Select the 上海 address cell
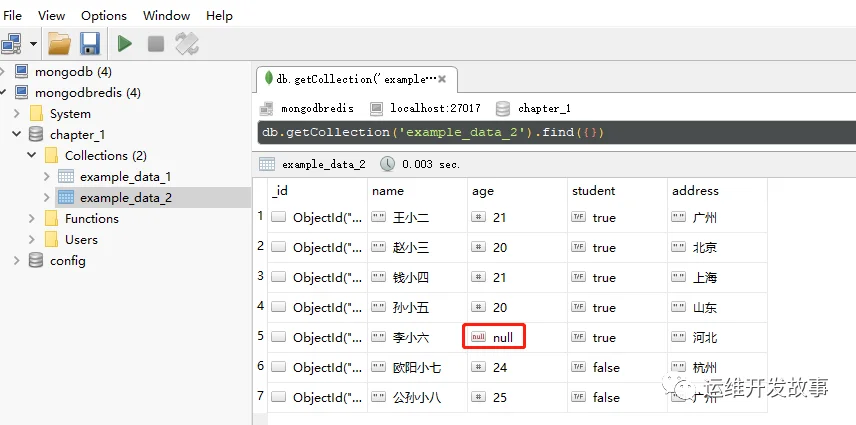 tap(717, 278)
